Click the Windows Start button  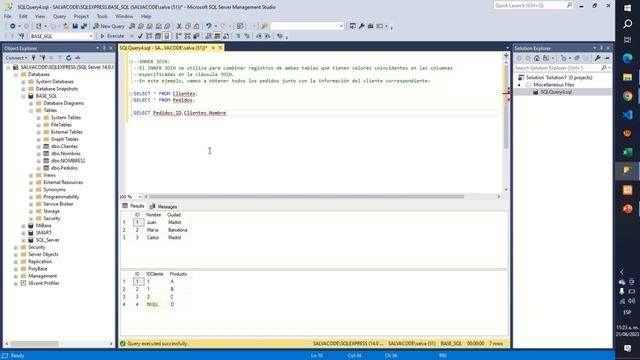pyautogui.click(x=627, y=8)
